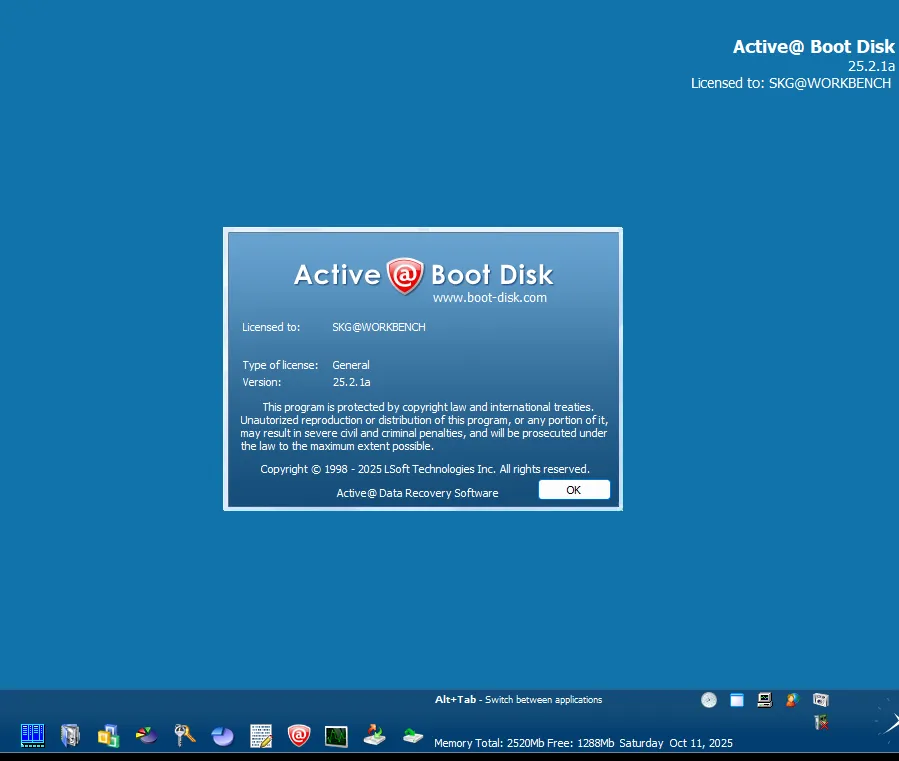Click the blank window icon in tray
The width and height of the screenshot is (899, 761).
click(x=737, y=700)
